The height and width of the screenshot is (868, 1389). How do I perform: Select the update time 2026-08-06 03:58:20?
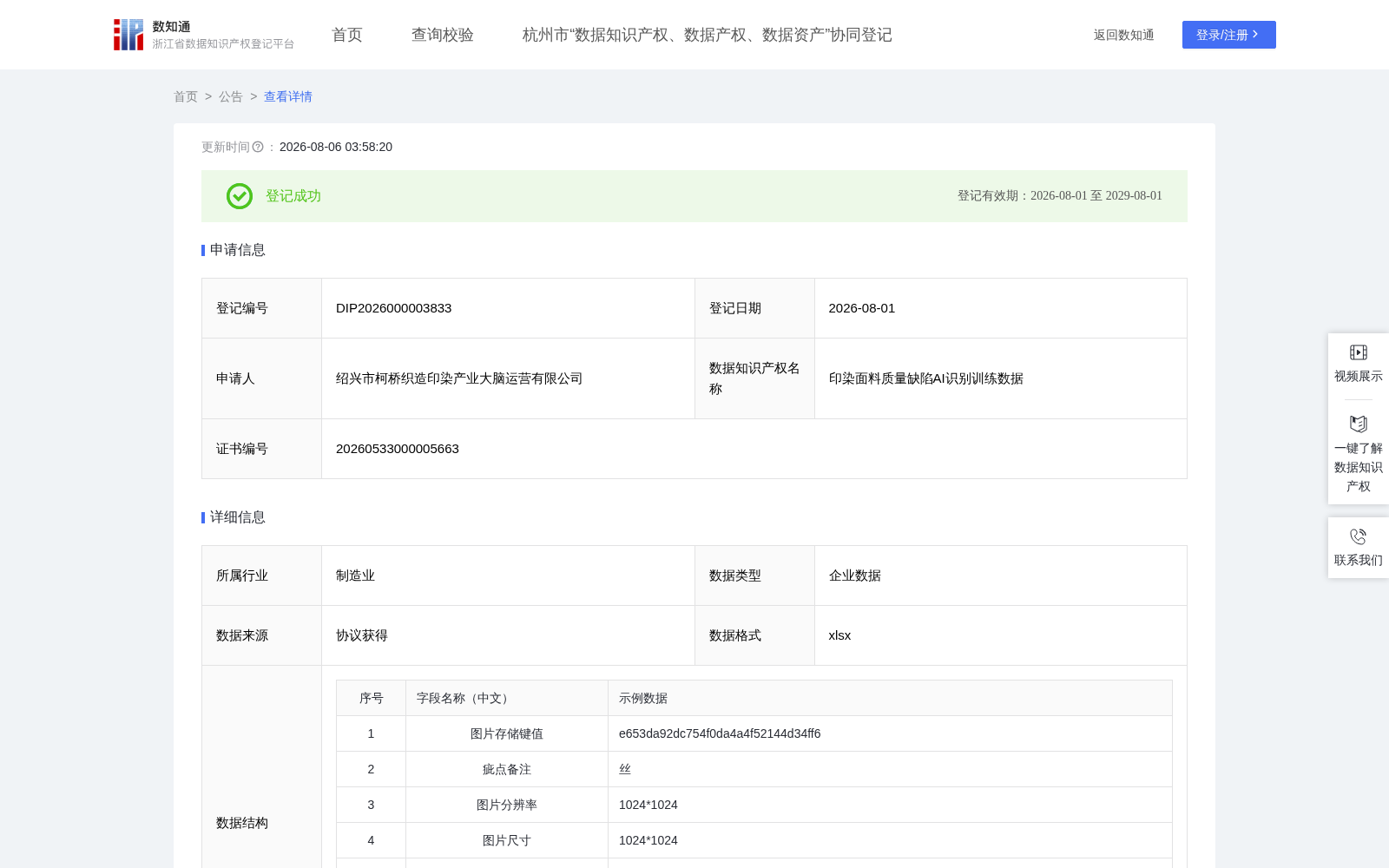point(336,148)
